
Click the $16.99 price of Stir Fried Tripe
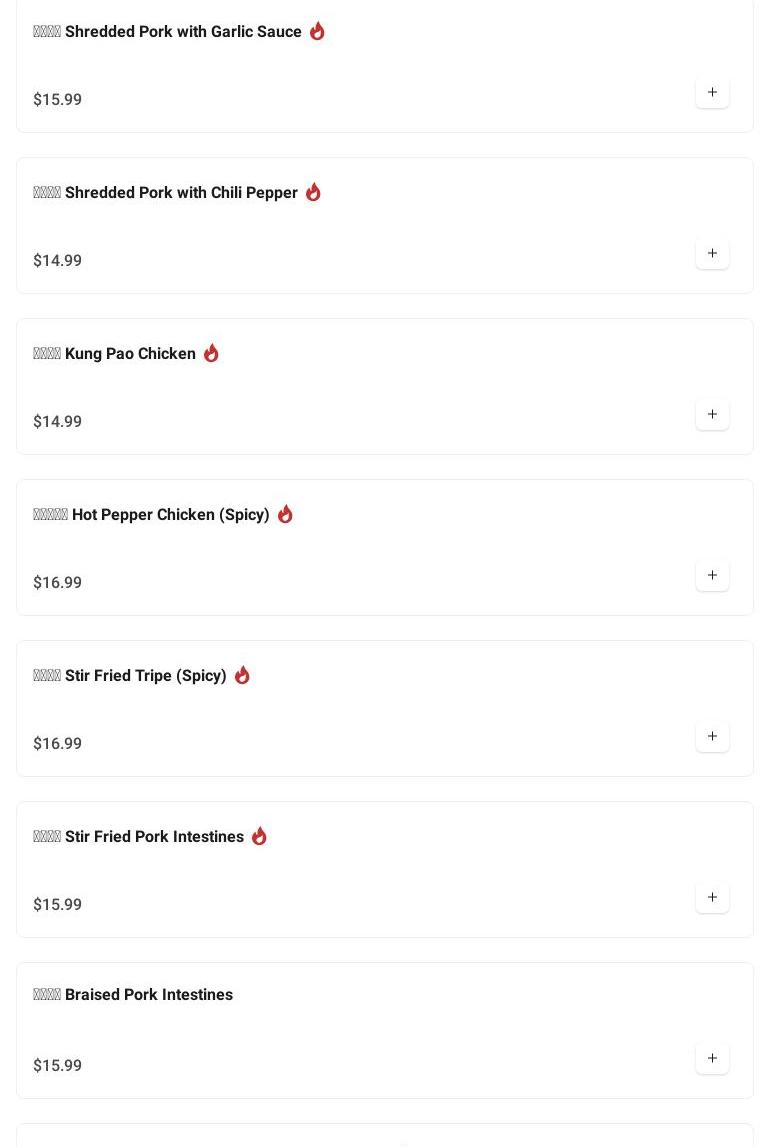click(58, 744)
